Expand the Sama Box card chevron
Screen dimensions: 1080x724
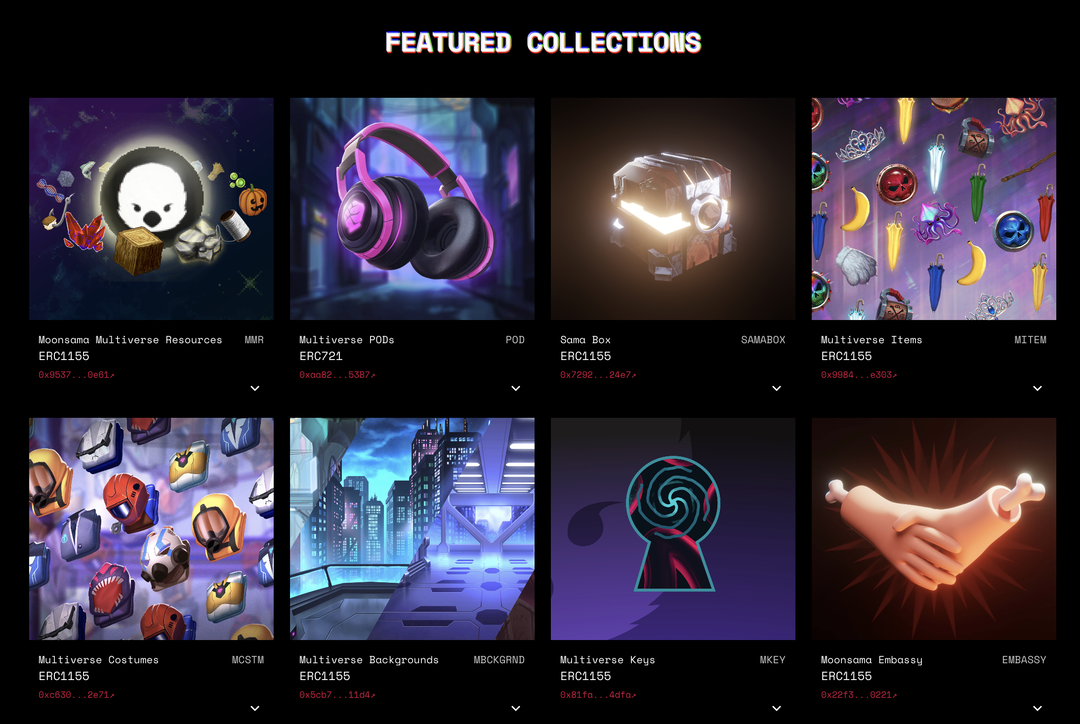click(776, 389)
